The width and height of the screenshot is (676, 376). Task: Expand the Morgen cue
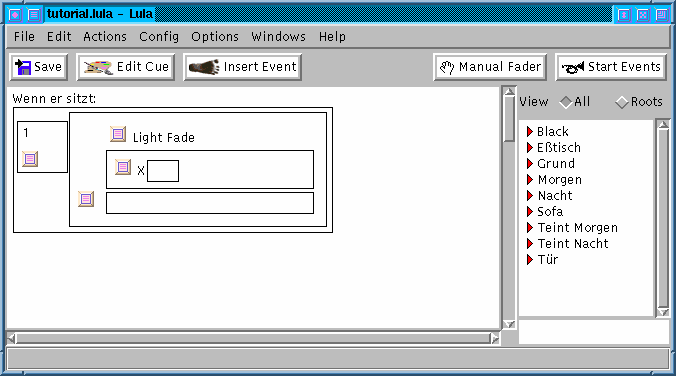tap(530, 179)
